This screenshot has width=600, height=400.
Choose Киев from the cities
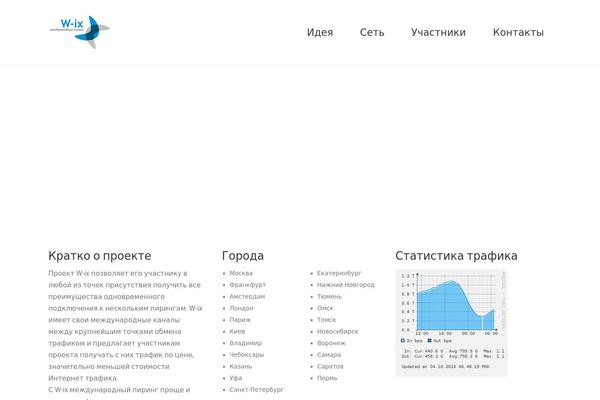click(x=237, y=331)
